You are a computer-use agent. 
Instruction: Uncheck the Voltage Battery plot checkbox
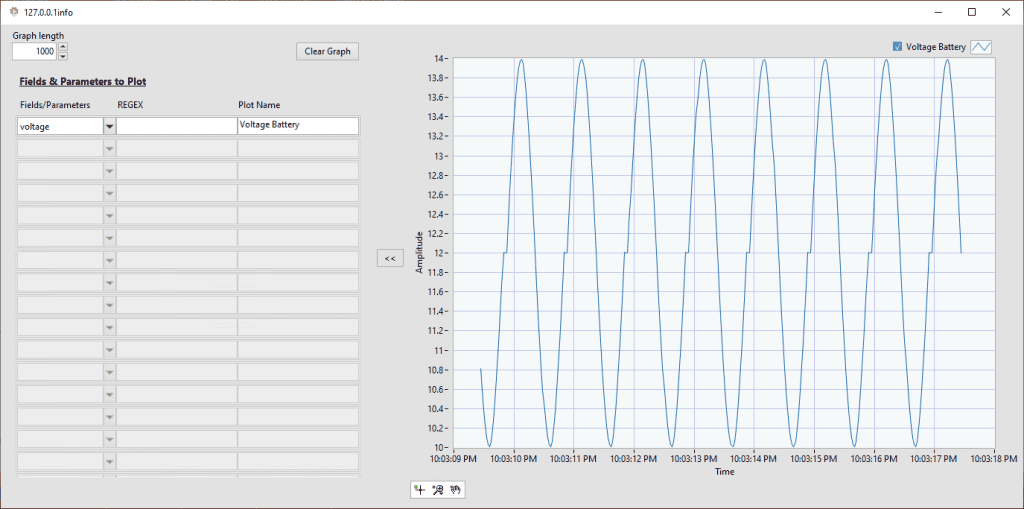[897, 47]
